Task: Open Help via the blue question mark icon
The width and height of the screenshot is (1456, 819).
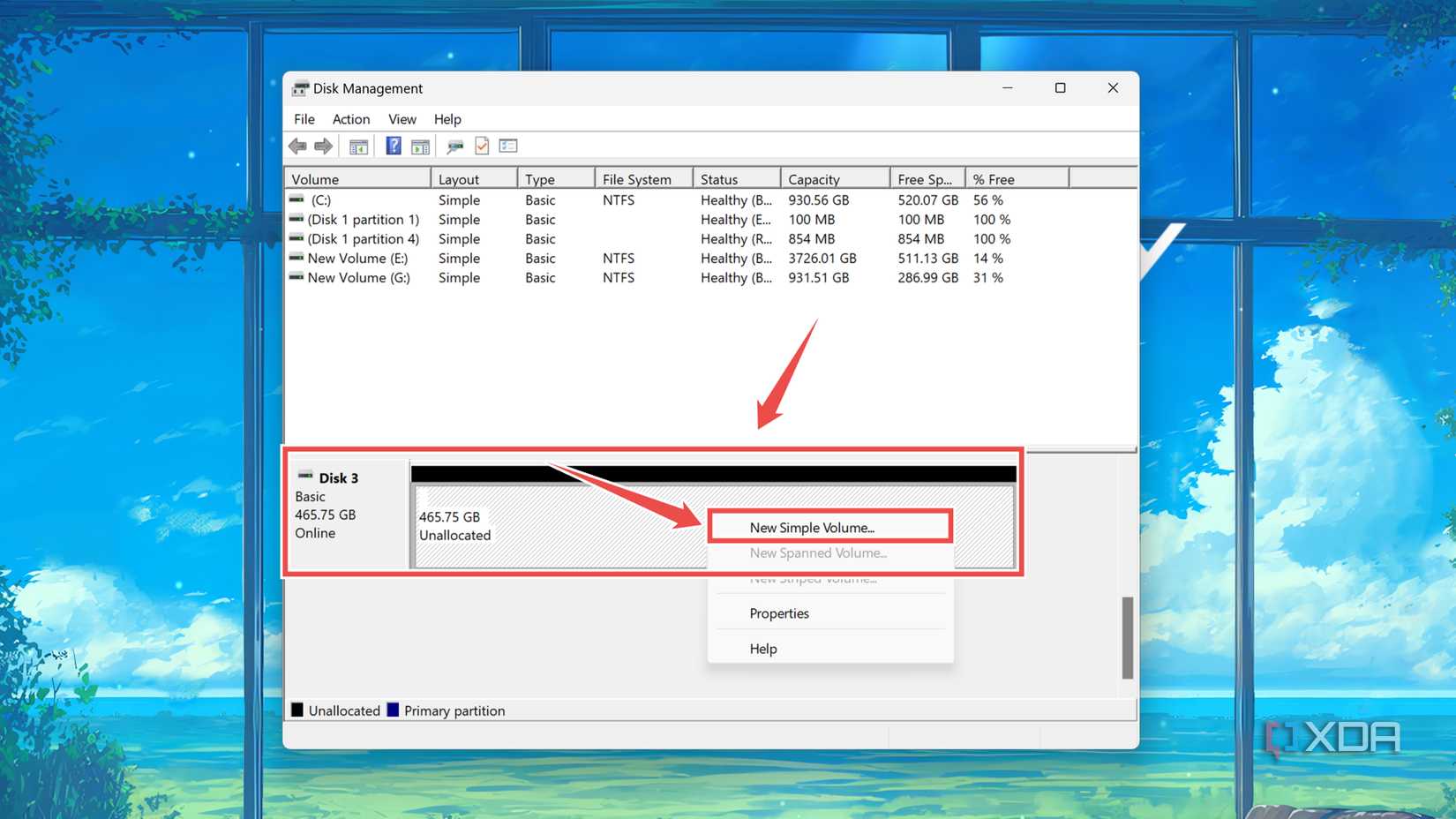Action: coord(393,145)
